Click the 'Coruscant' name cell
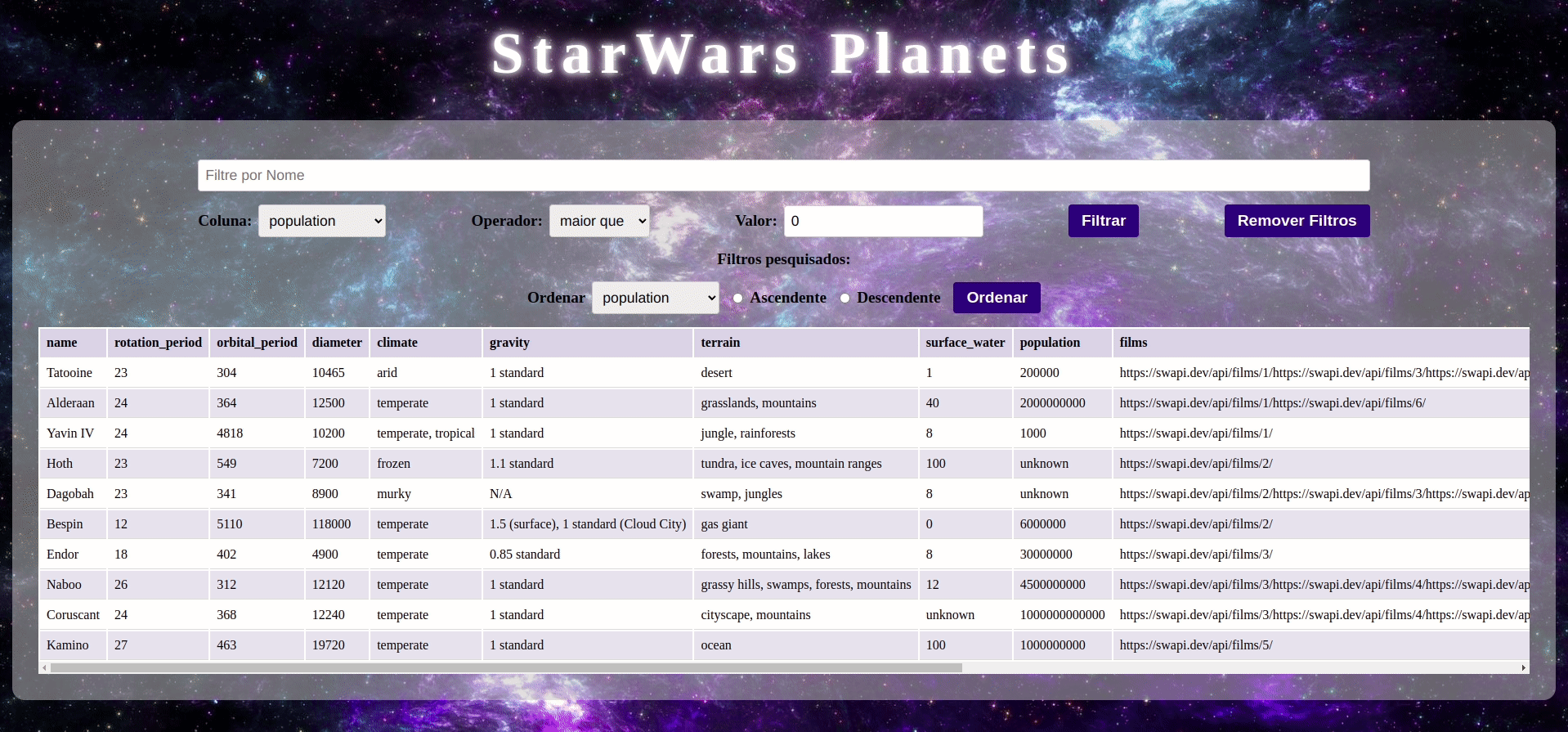This screenshot has height=732, width=1568. point(73,615)
